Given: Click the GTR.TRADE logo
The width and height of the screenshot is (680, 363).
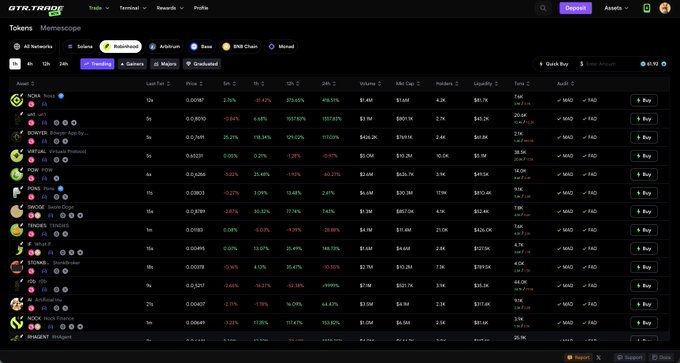Looking at the screenshot, I should (x=36, y=10).
